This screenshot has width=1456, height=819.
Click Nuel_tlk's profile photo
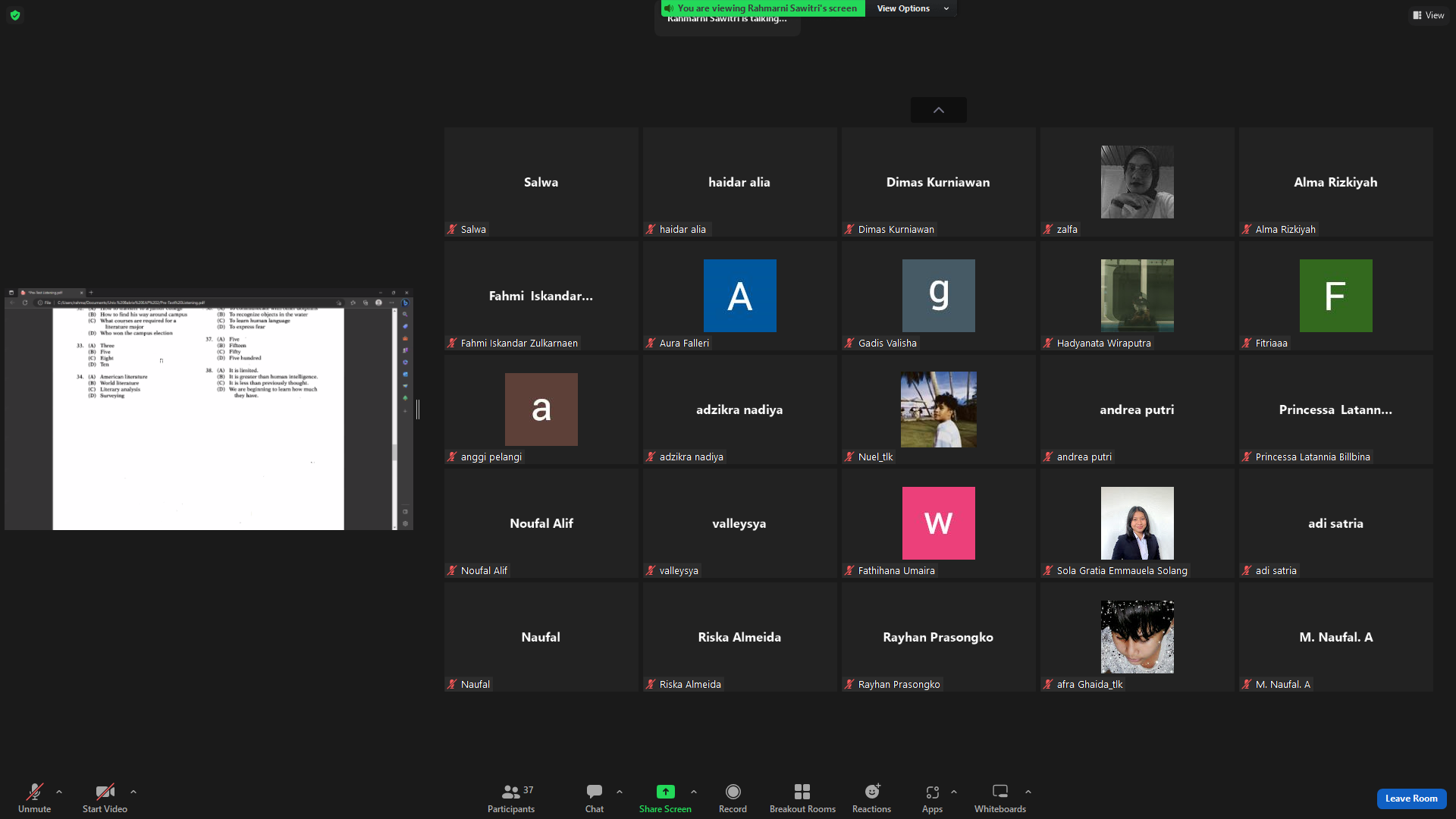[938, 409]
